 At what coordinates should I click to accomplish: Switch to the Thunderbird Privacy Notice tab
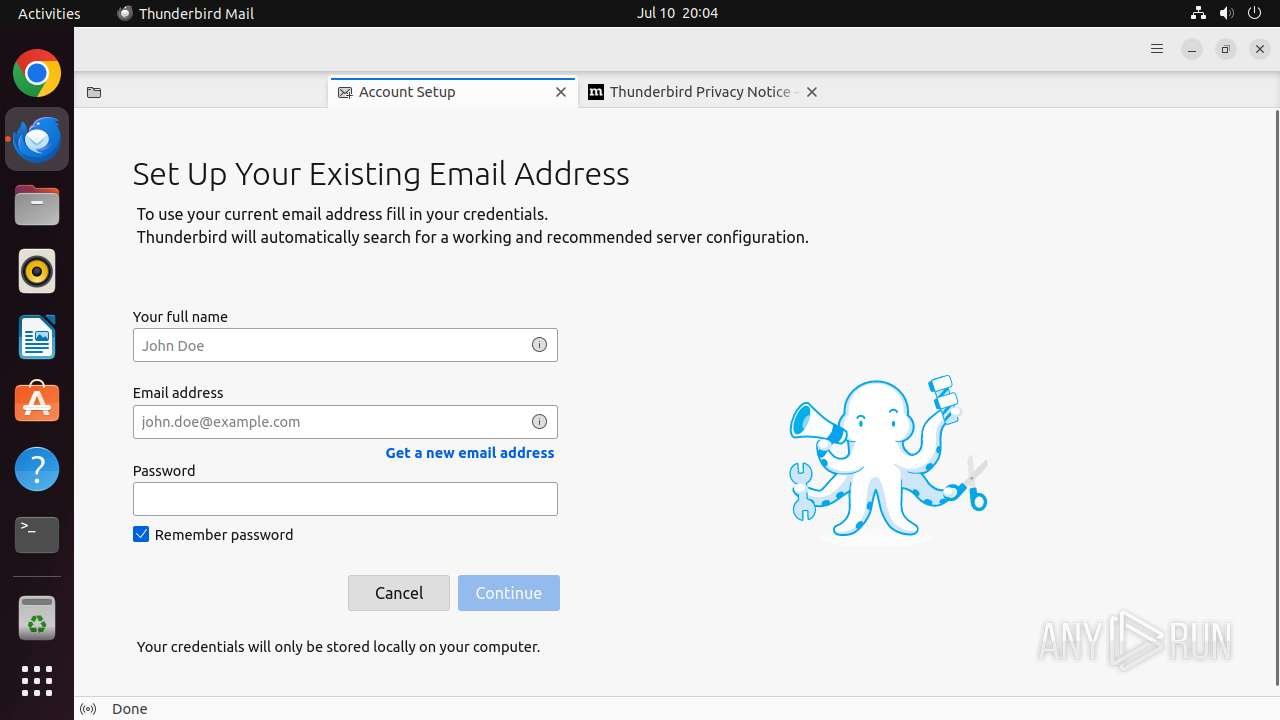(704, 92)
